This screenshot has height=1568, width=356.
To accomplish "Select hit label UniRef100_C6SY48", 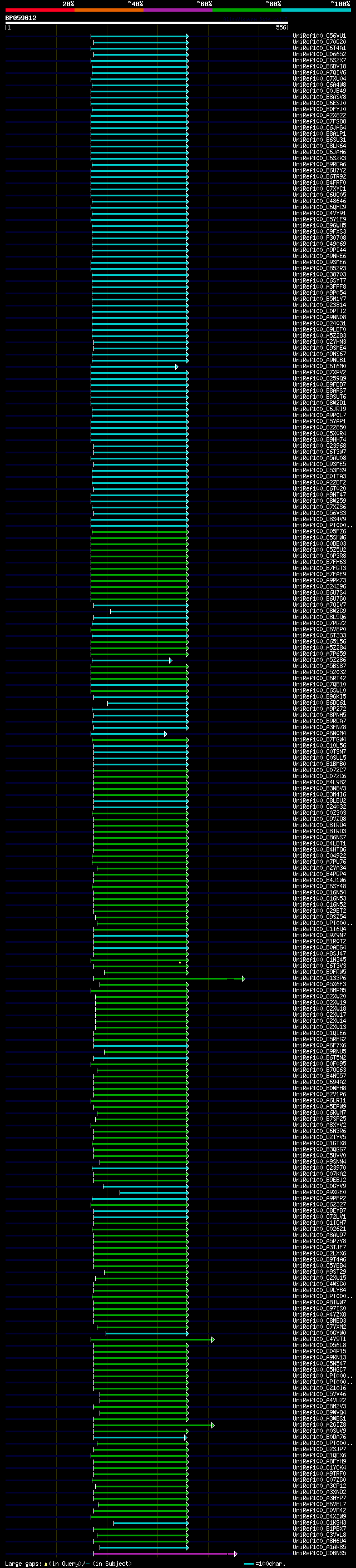I will [x=319, y=886].
